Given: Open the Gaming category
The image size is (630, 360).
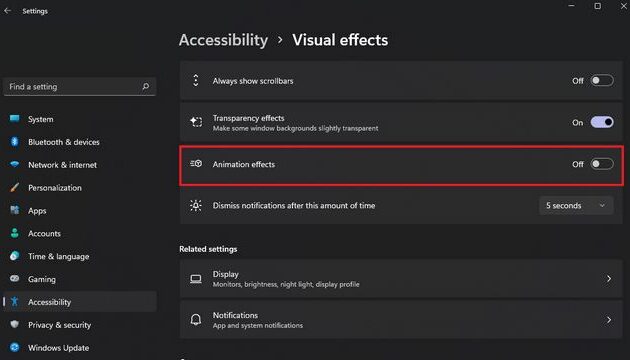Looking at the screenshot, I should (80, 279).
